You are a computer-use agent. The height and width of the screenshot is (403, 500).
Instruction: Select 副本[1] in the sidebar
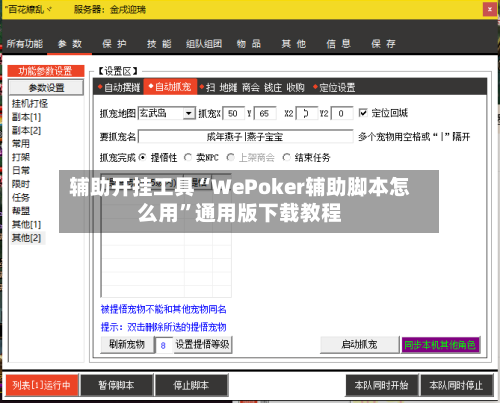(26, 117)
